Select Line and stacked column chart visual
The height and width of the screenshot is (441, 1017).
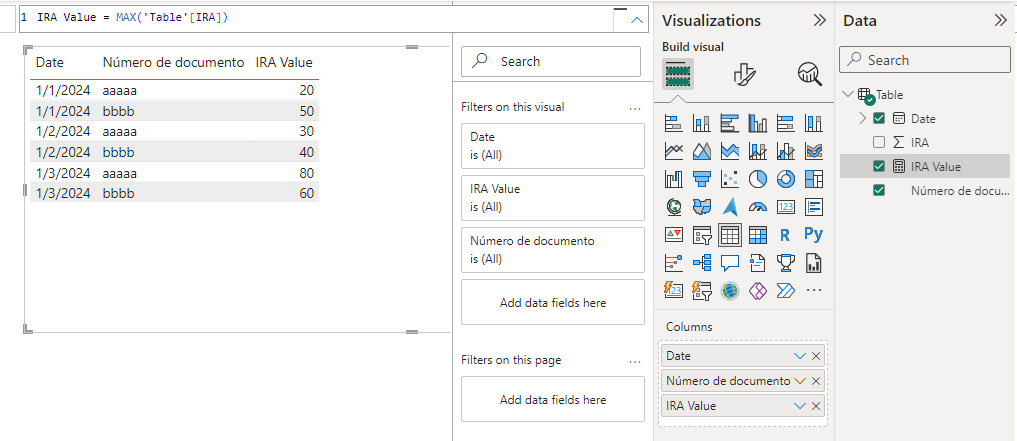(758, 151)
